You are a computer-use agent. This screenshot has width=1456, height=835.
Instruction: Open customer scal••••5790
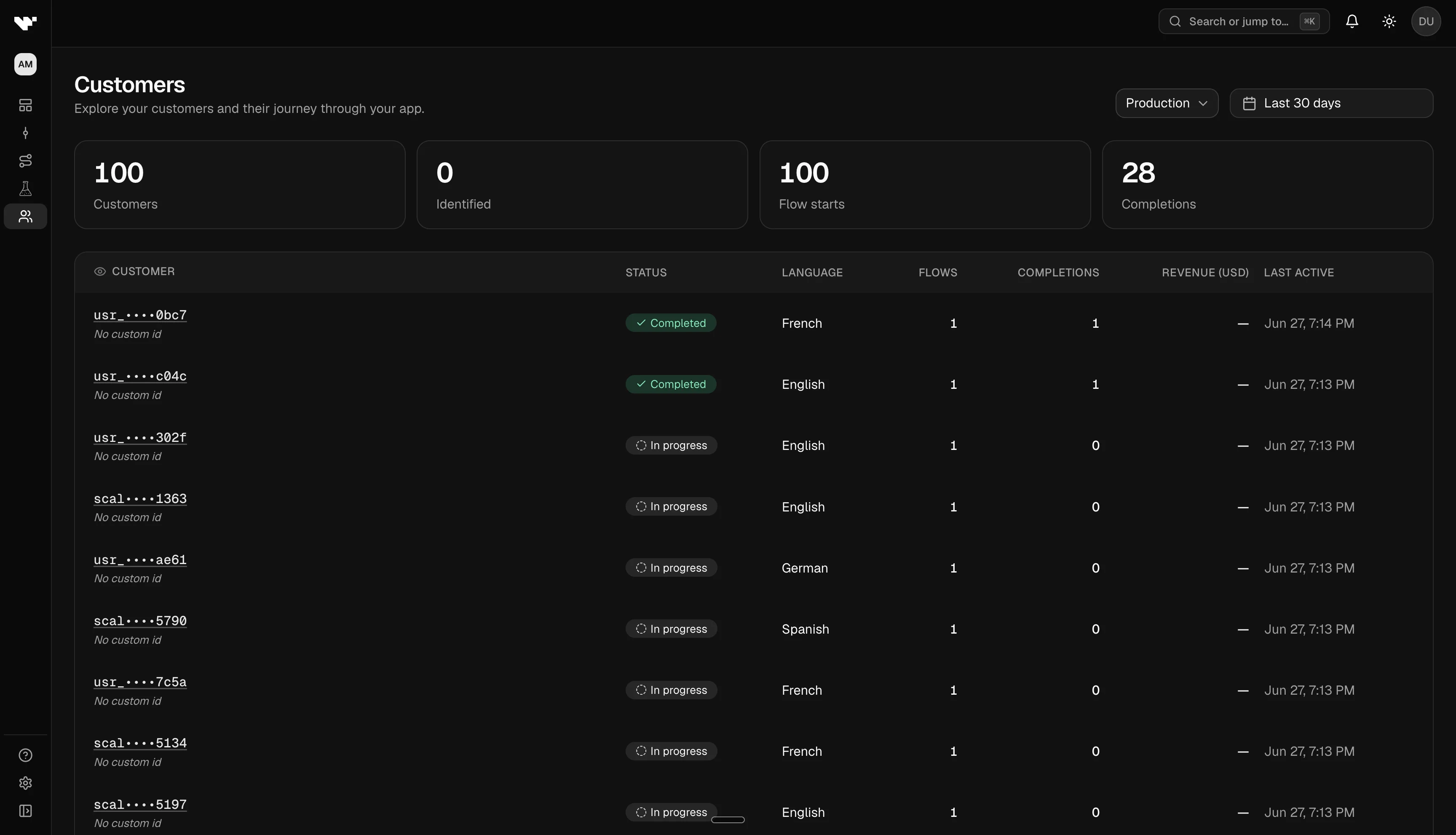pyautogui.click(x=140, y=622)
